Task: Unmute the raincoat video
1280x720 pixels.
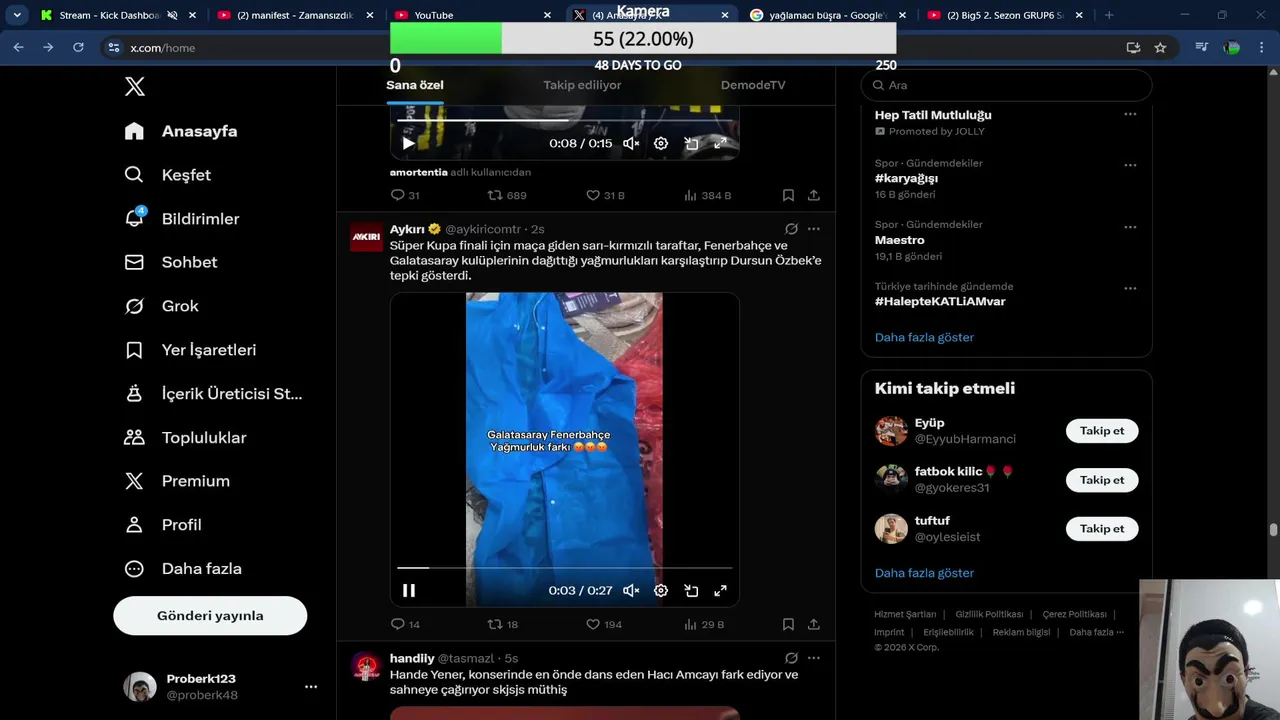Action: point(631,590)
